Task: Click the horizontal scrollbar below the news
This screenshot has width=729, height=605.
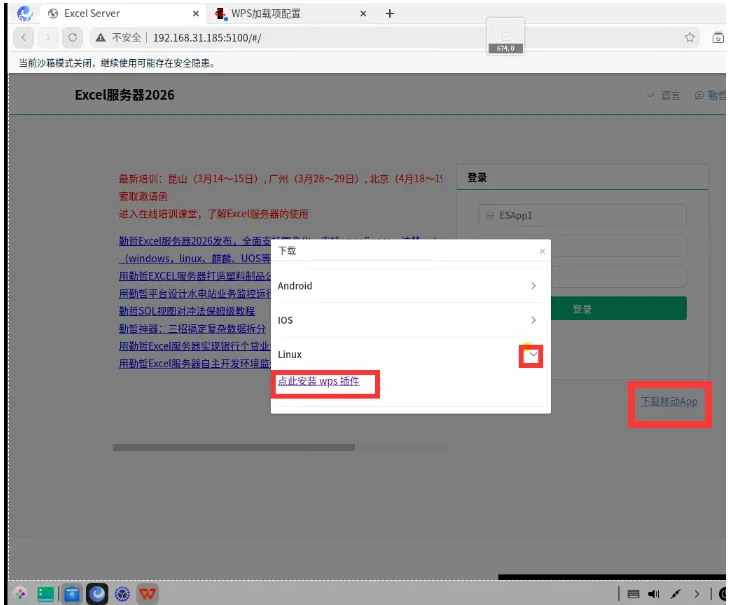Action: (x=234, y=447)
